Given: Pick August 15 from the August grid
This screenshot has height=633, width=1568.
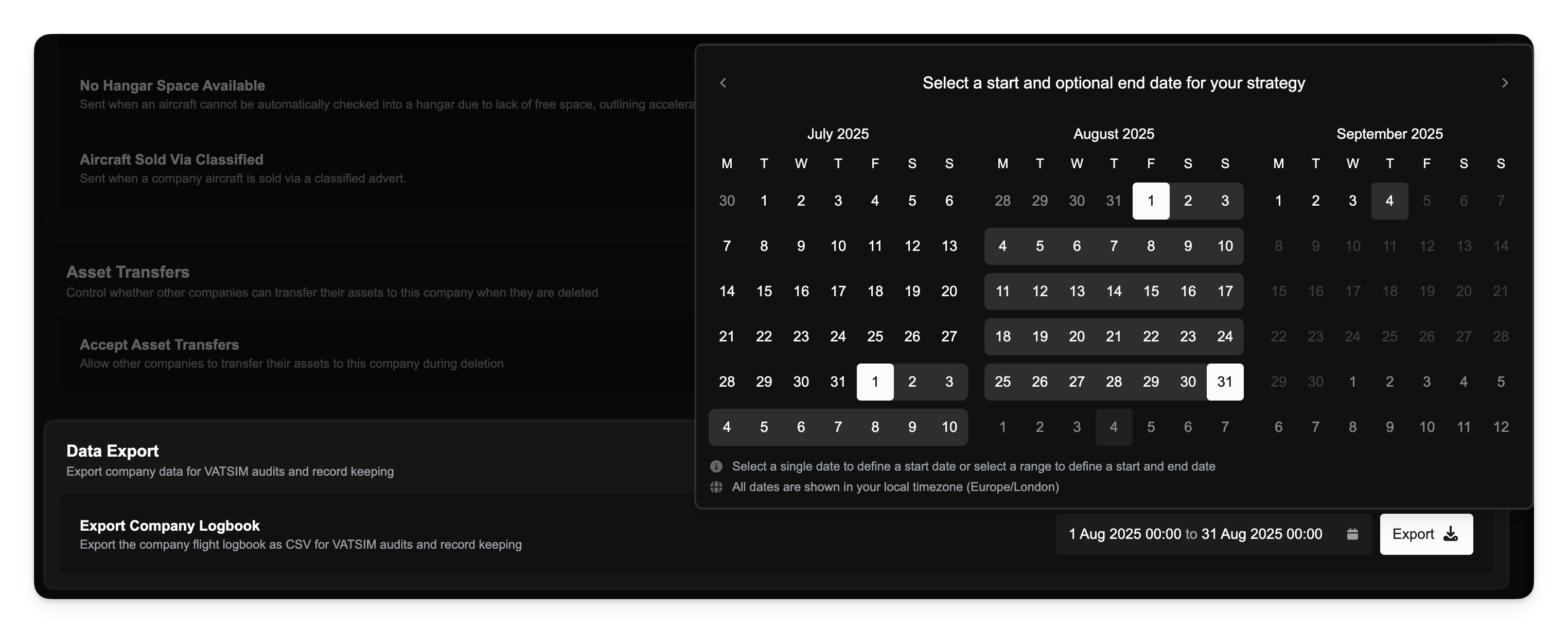Looking at the screenshot, I should pos(1151,291).
